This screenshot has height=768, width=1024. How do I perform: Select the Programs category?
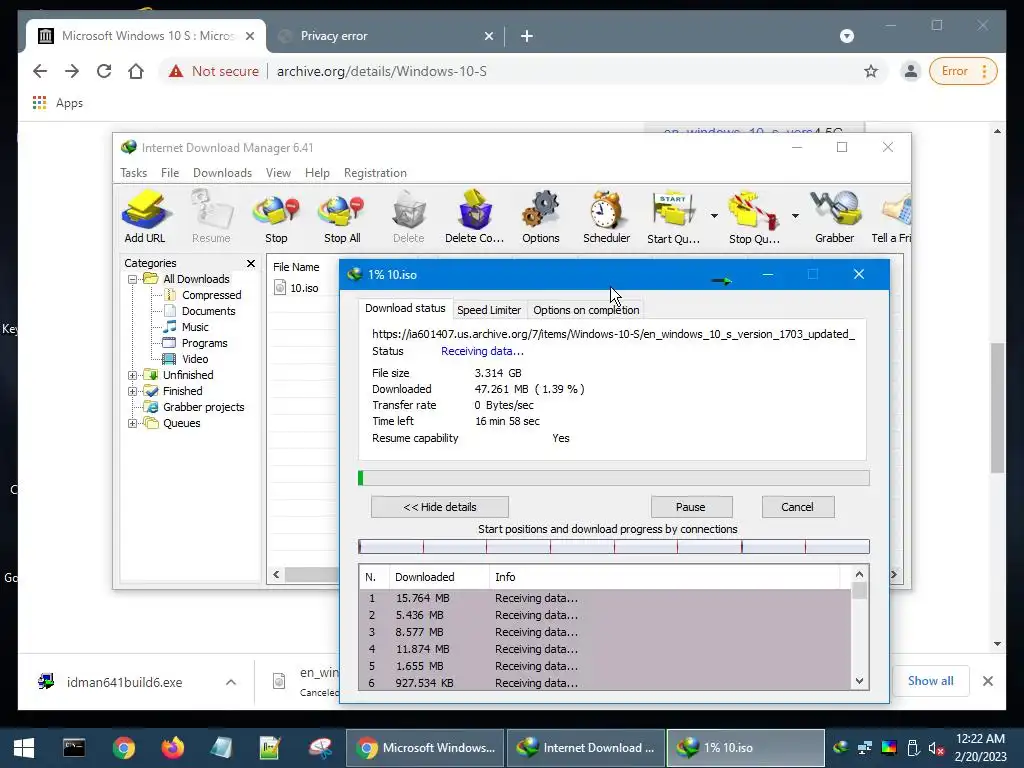pos(204,344)
